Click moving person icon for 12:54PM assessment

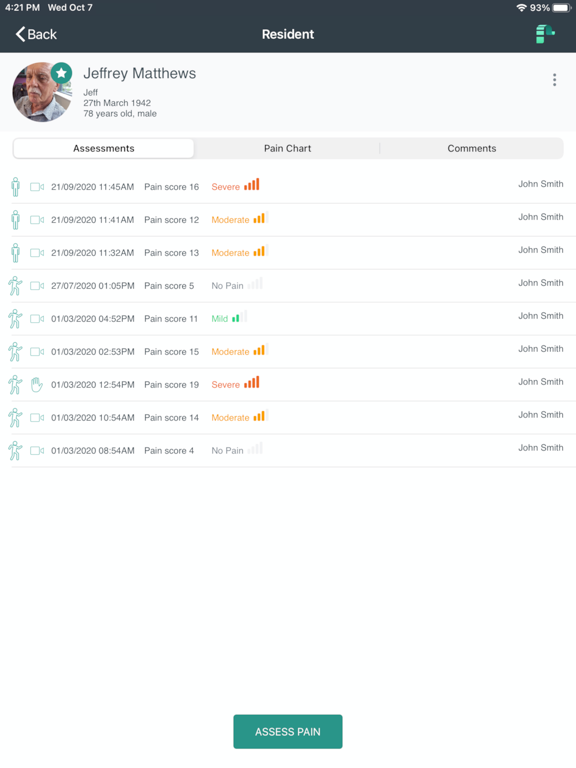pos(15,384)
